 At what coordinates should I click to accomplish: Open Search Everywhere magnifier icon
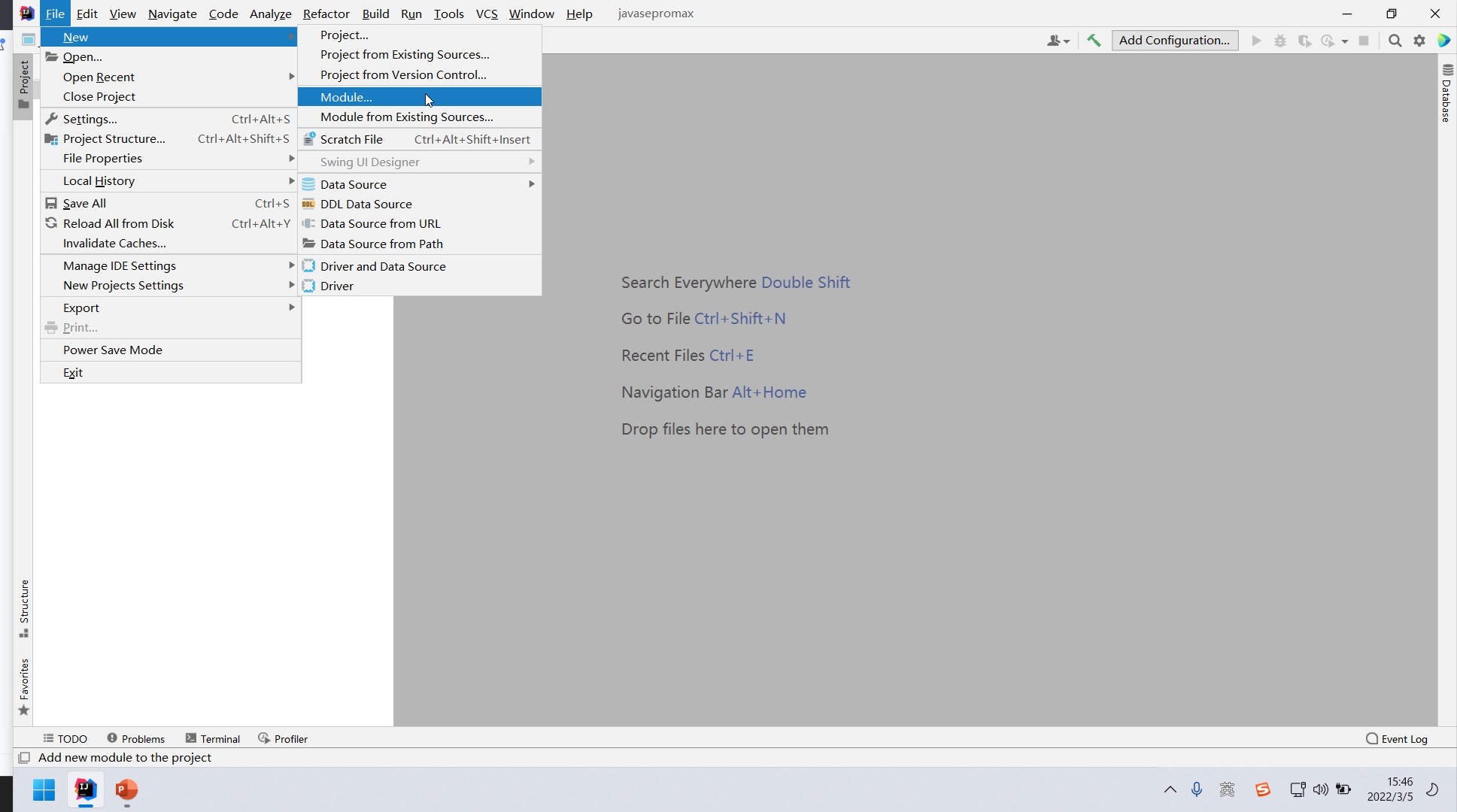[x=1395, y=41]
